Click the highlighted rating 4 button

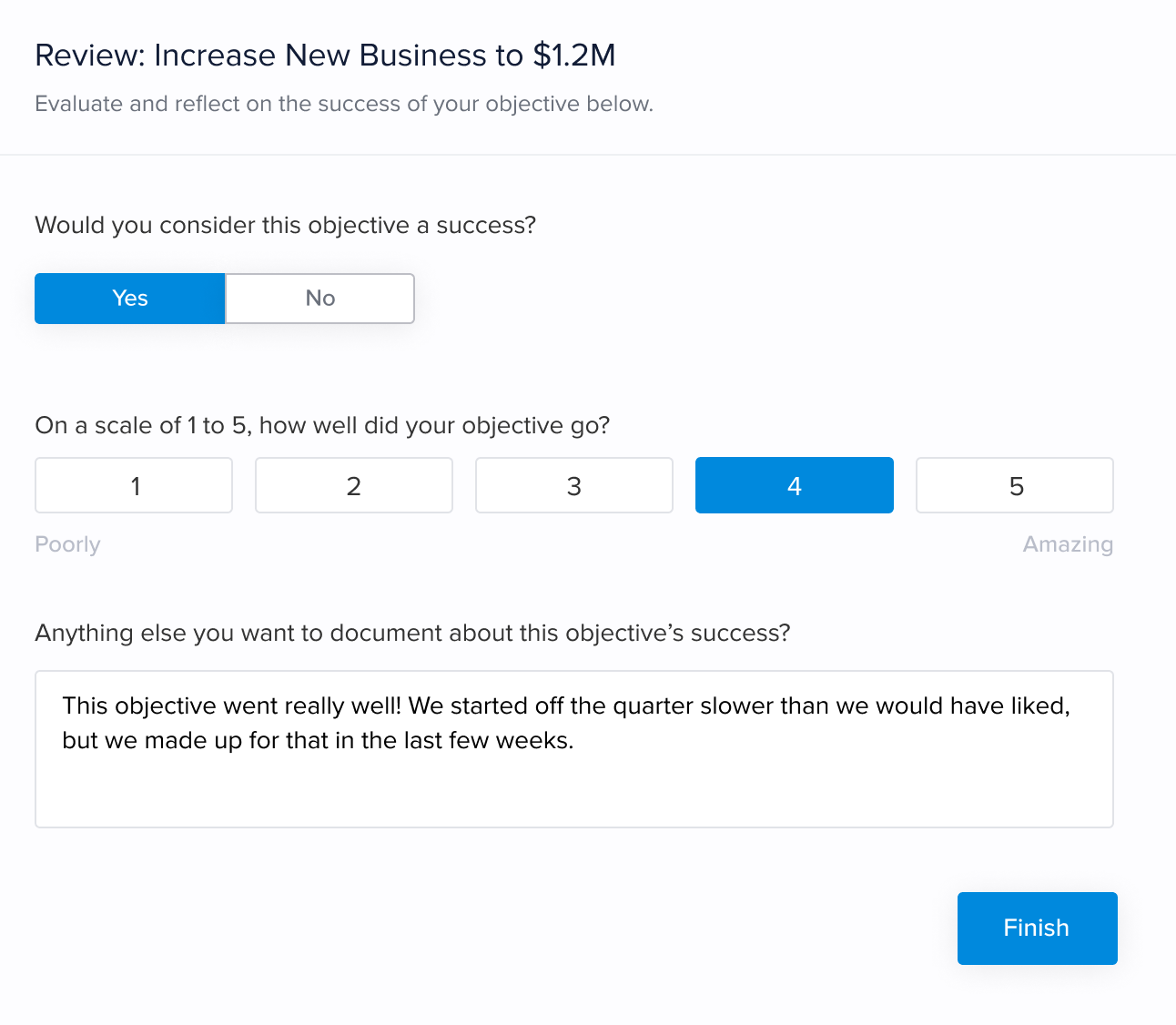pos(795,485)
